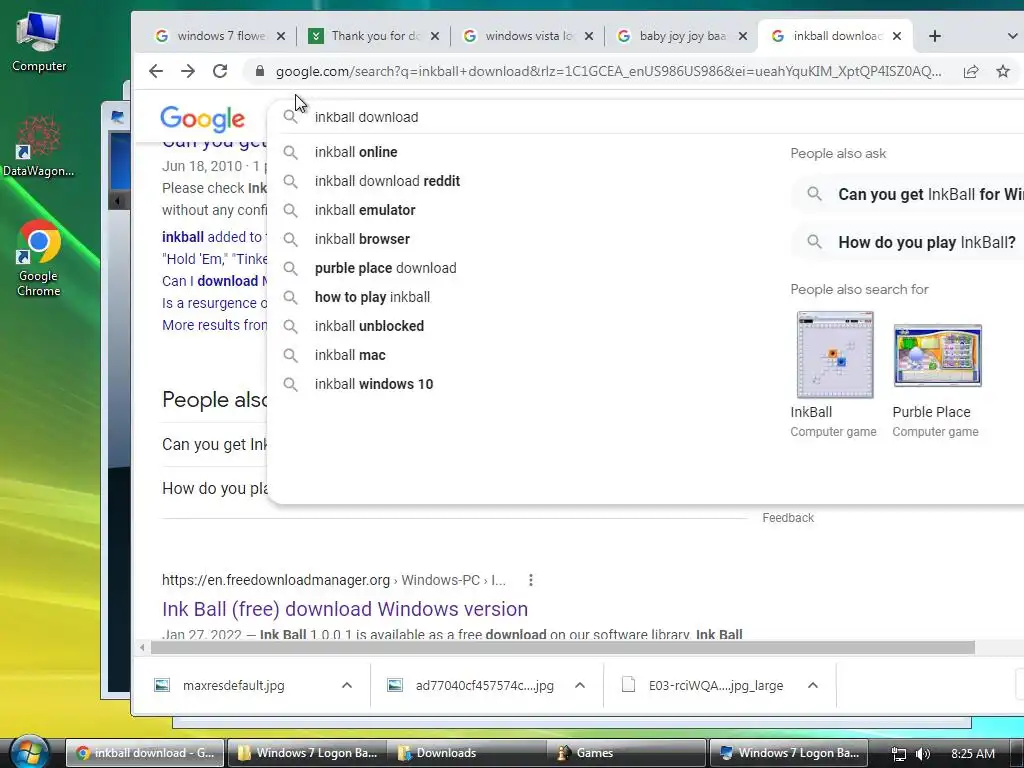Close the 'windows 7 flowe' tab
Screen dimensions: 1024x768
[281, 36]
